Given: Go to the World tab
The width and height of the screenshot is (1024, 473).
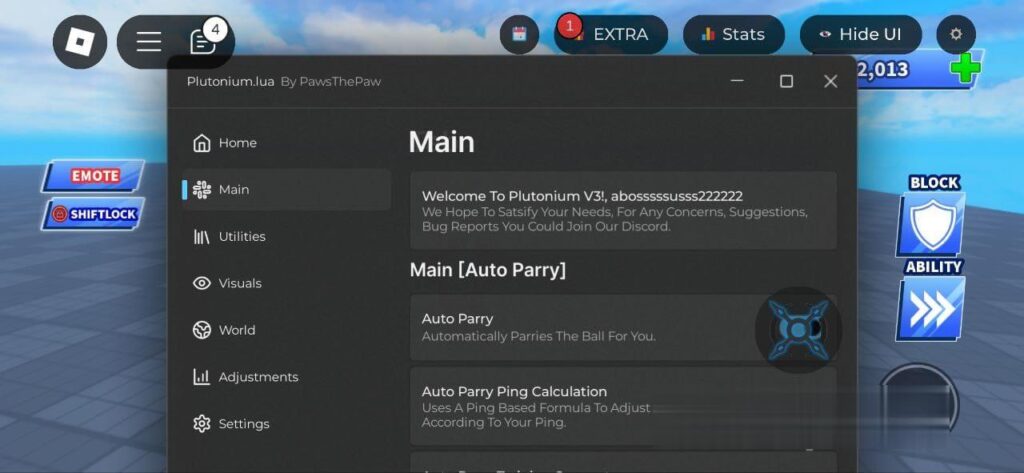Looking at the screenshot, I should pos(237,330).
